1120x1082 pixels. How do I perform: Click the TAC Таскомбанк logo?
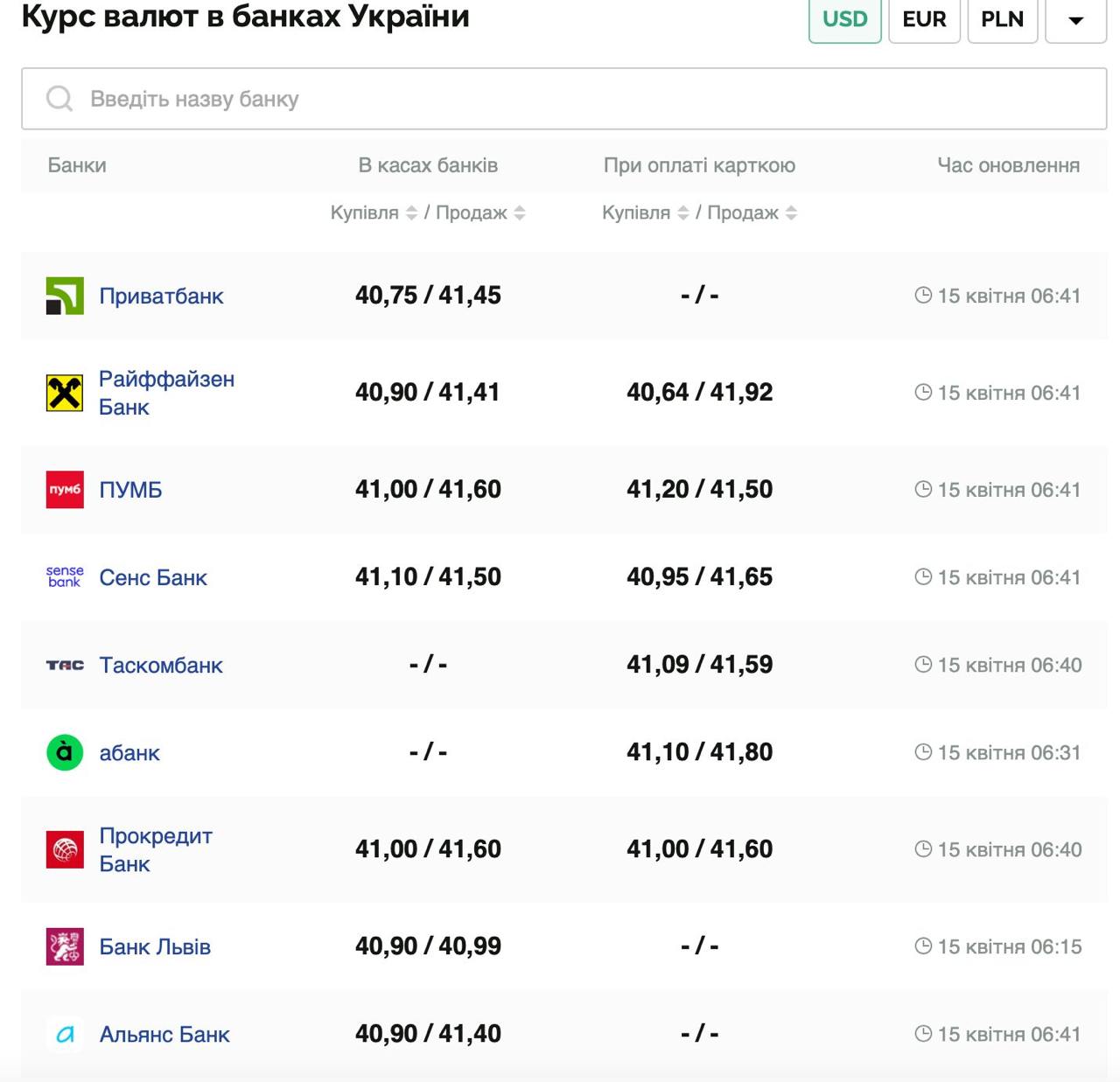[x=65, y=666]
